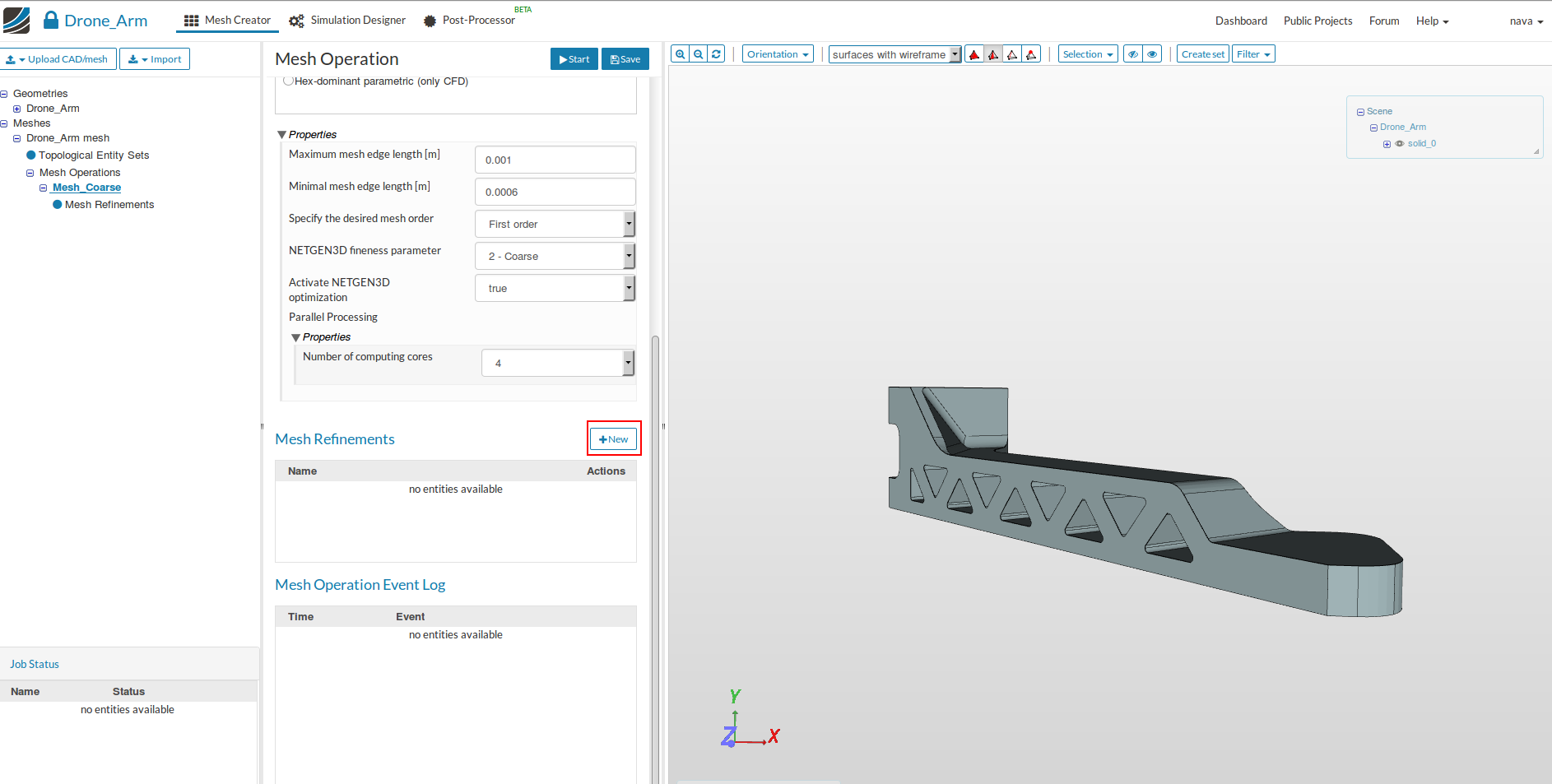The image size is (1552, 784).
Task: Open the render mode 'surfaces with wireframe' combo box
Action: coord(894,54)
